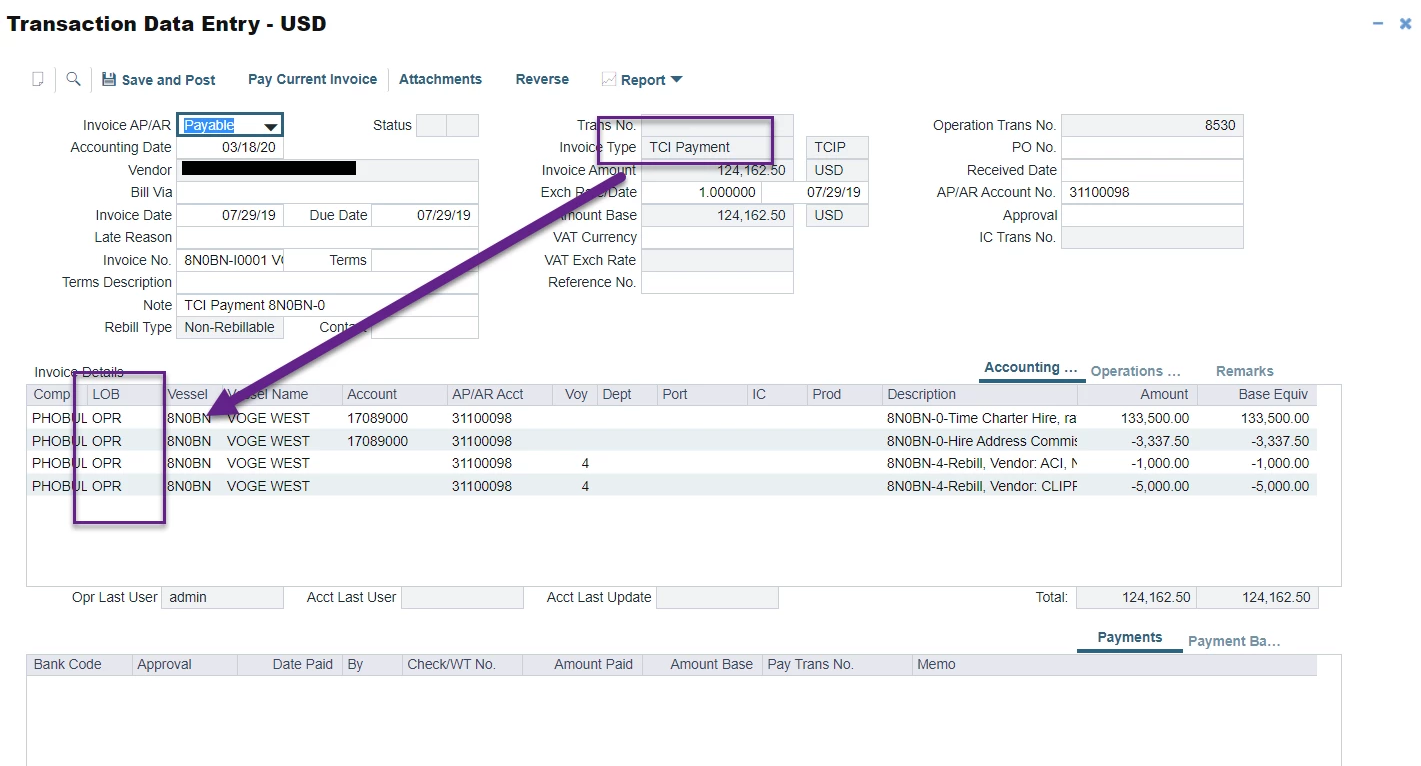Screen dimensions: 1421x766
Task: Open the Invoice AP/AR Payable dropdown
Action: click(270, 126)
